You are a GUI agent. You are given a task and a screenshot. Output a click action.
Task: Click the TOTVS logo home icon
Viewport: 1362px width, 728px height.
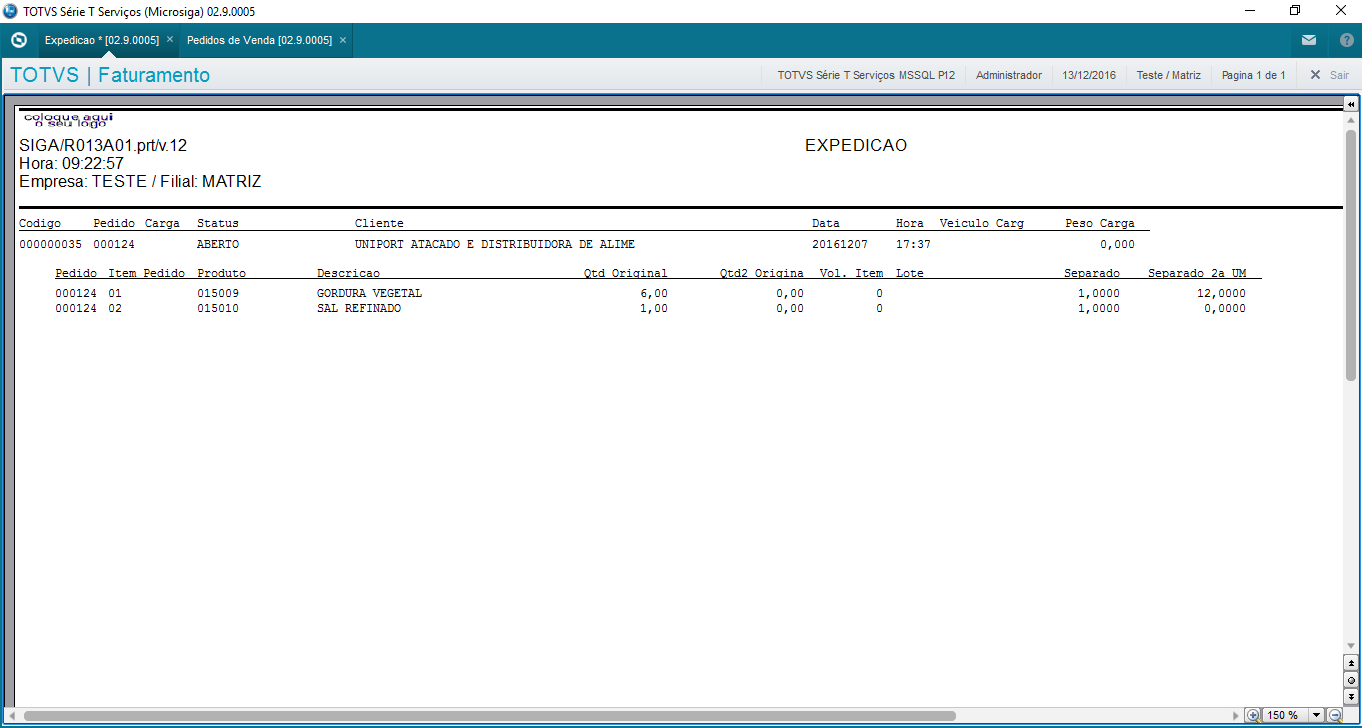18,40
